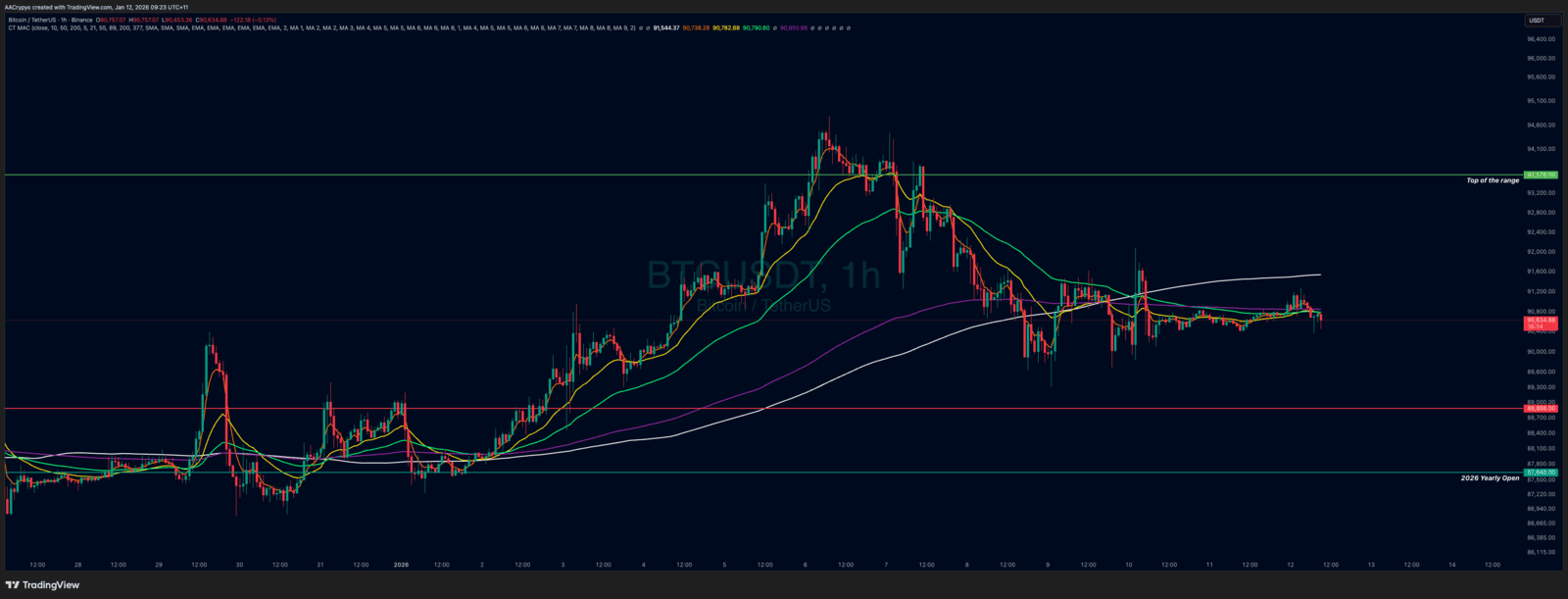1568x599 pixels.
Task: Click the '2026' year marker on time axis
Action: click(401, 565)
